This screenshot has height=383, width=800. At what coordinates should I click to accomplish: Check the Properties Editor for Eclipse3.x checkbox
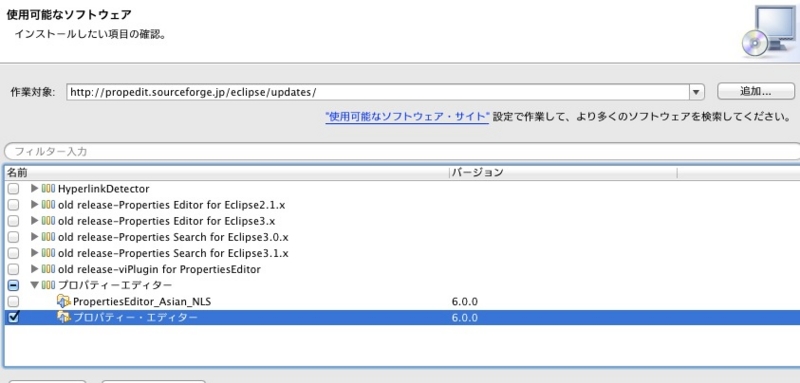[x=14, y=221]
